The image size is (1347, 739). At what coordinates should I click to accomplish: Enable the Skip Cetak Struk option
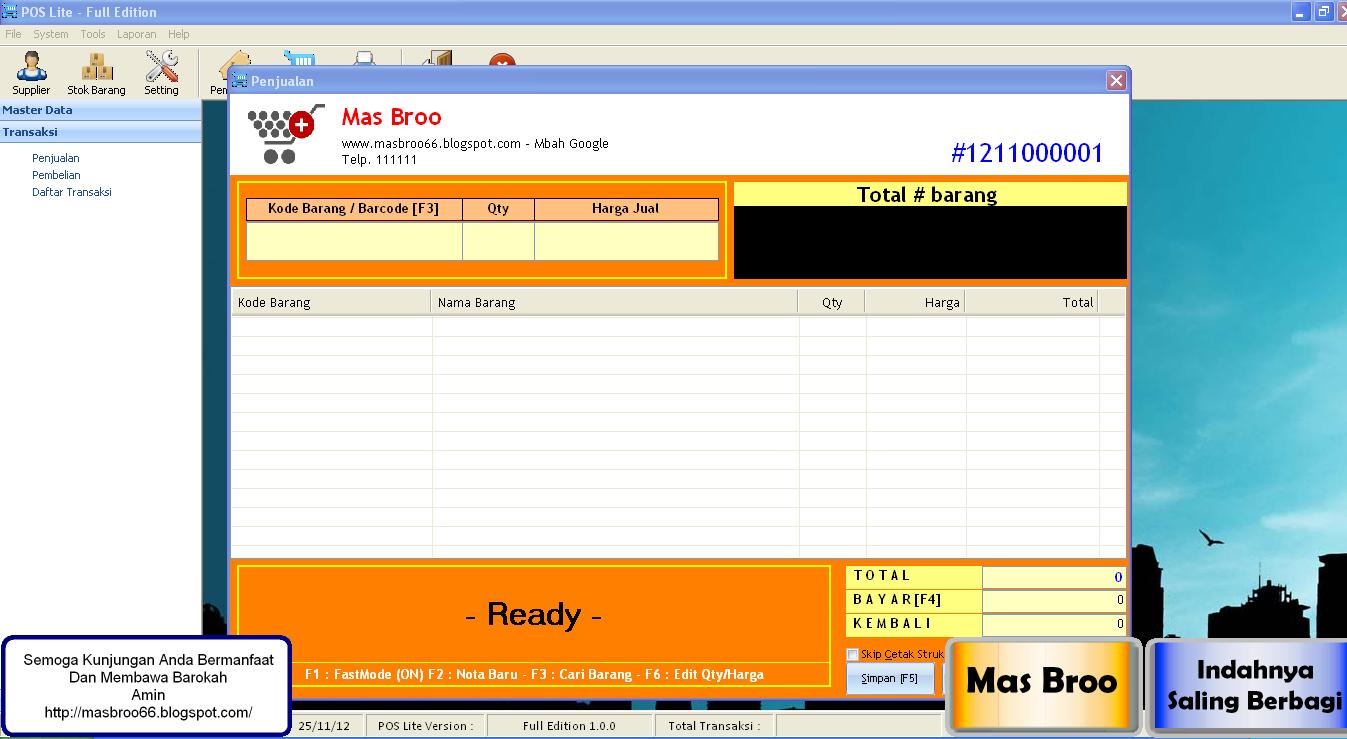click(x=852, y=655)
